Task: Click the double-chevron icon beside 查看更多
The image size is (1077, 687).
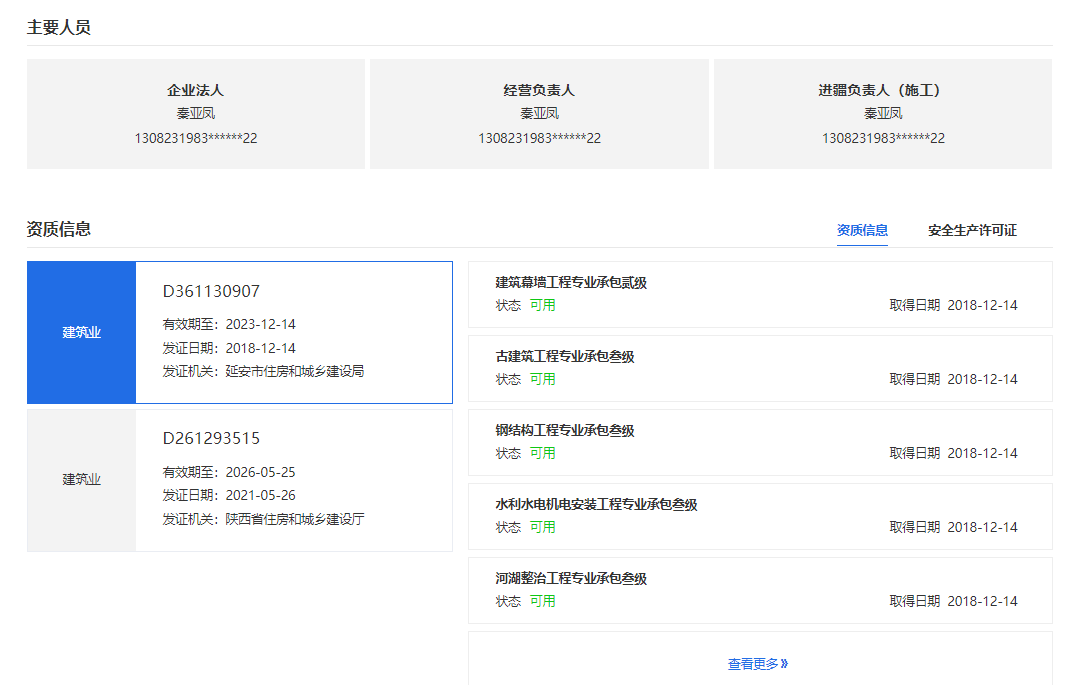Action: point(785,663)
